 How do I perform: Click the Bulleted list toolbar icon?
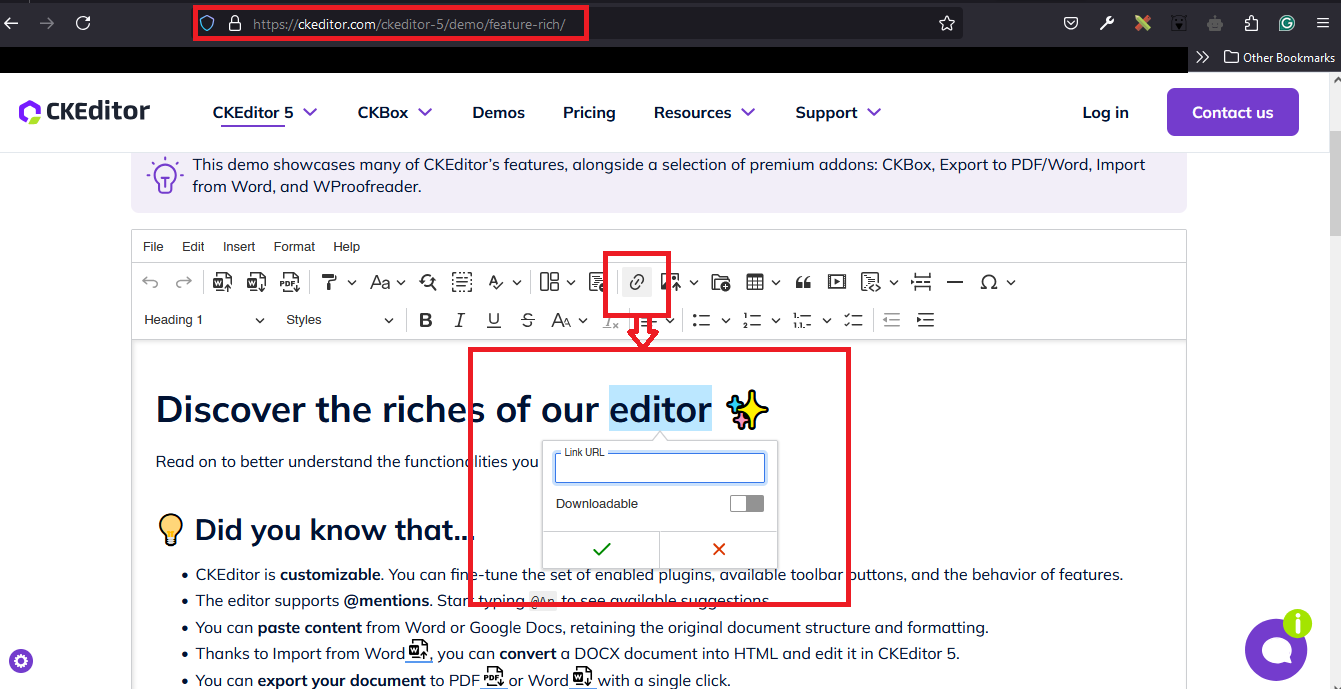point(701,320)
